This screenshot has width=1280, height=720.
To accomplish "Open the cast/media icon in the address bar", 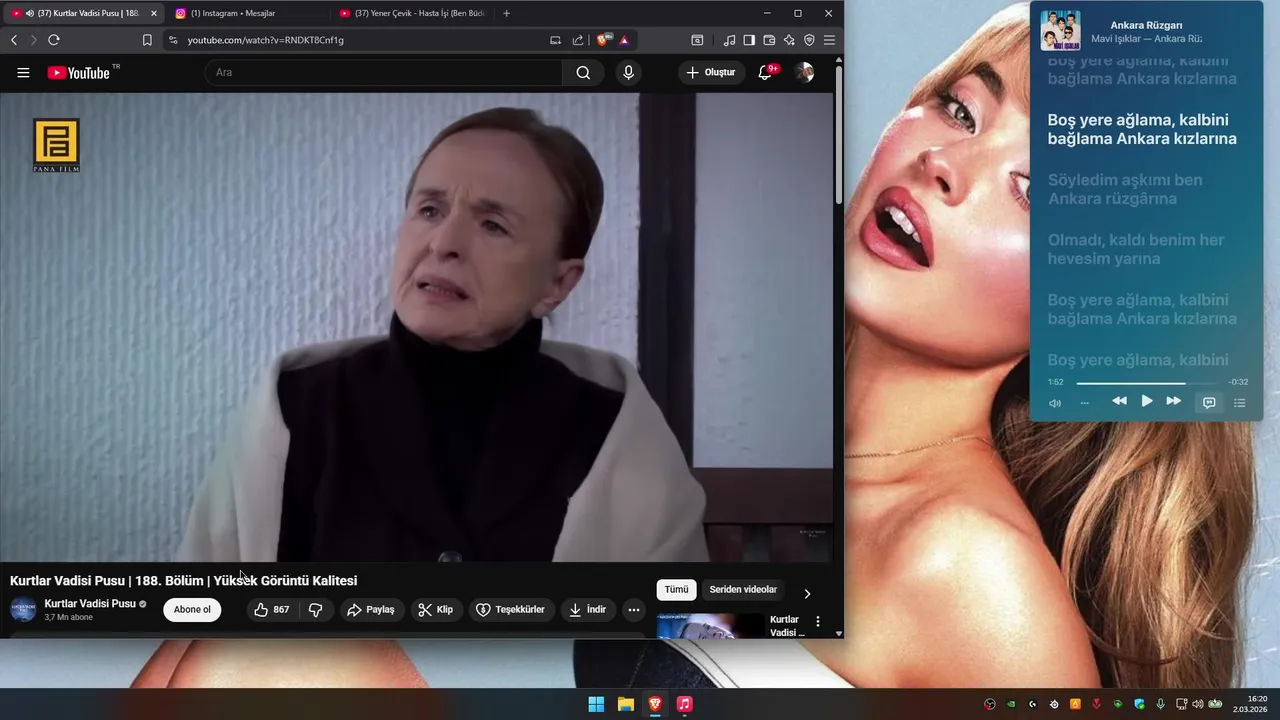I will pyautogui.click(x=555, y=40).
